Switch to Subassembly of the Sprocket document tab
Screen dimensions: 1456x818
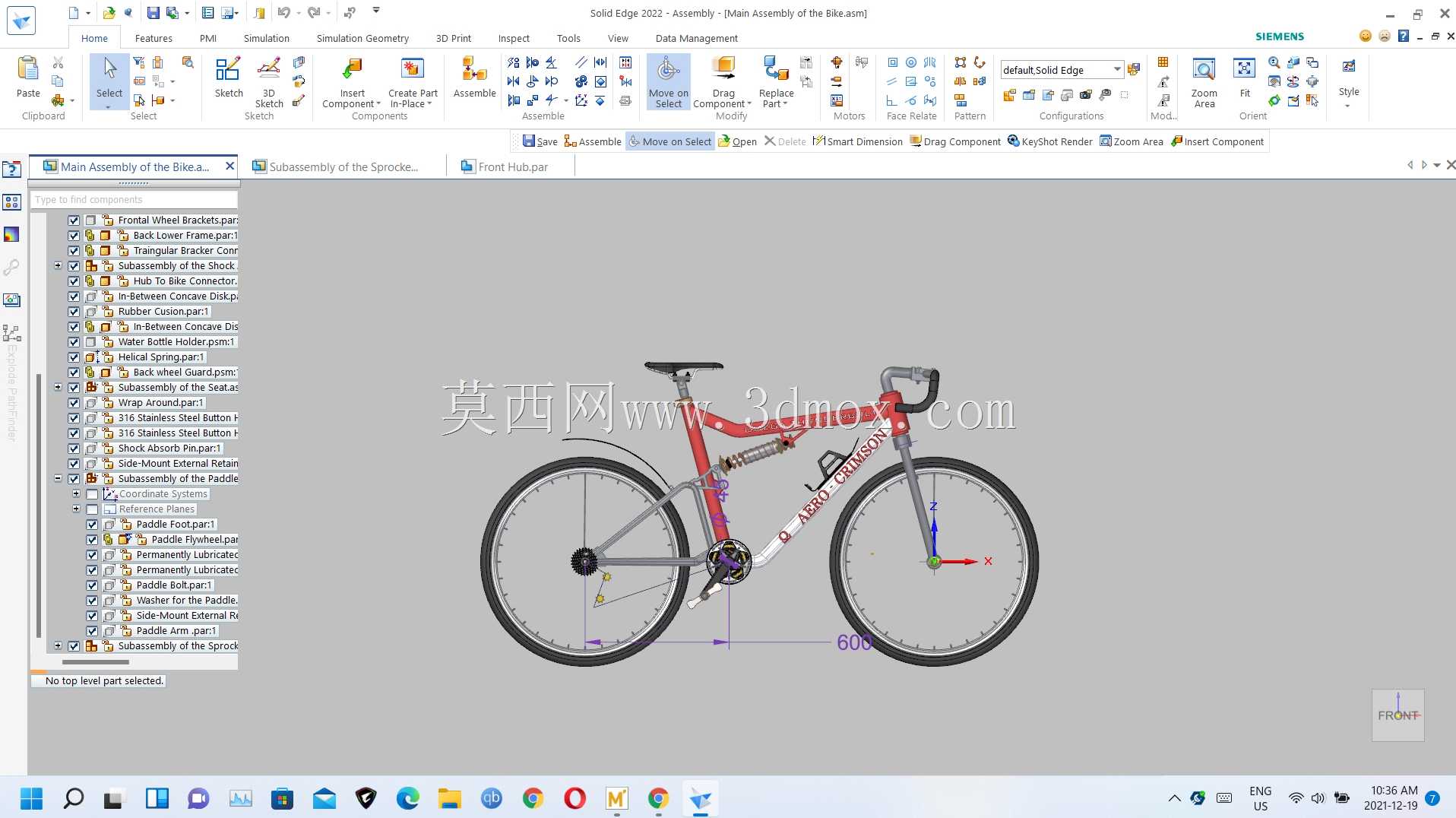[343, 166]
